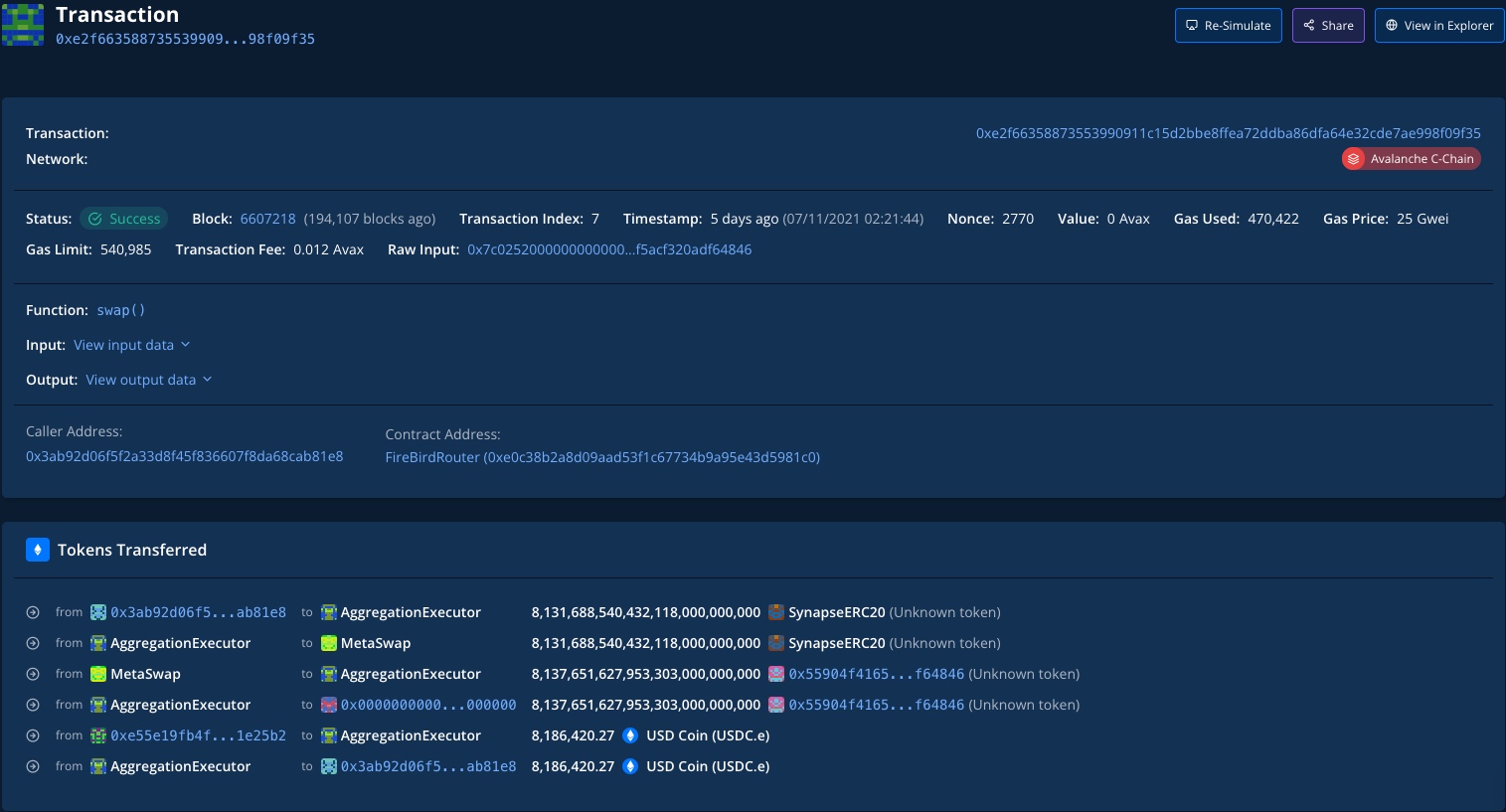The width and height of the screenshot is (1506, 812).
Task: Expand View output data
Action: [x=149, y=380]
